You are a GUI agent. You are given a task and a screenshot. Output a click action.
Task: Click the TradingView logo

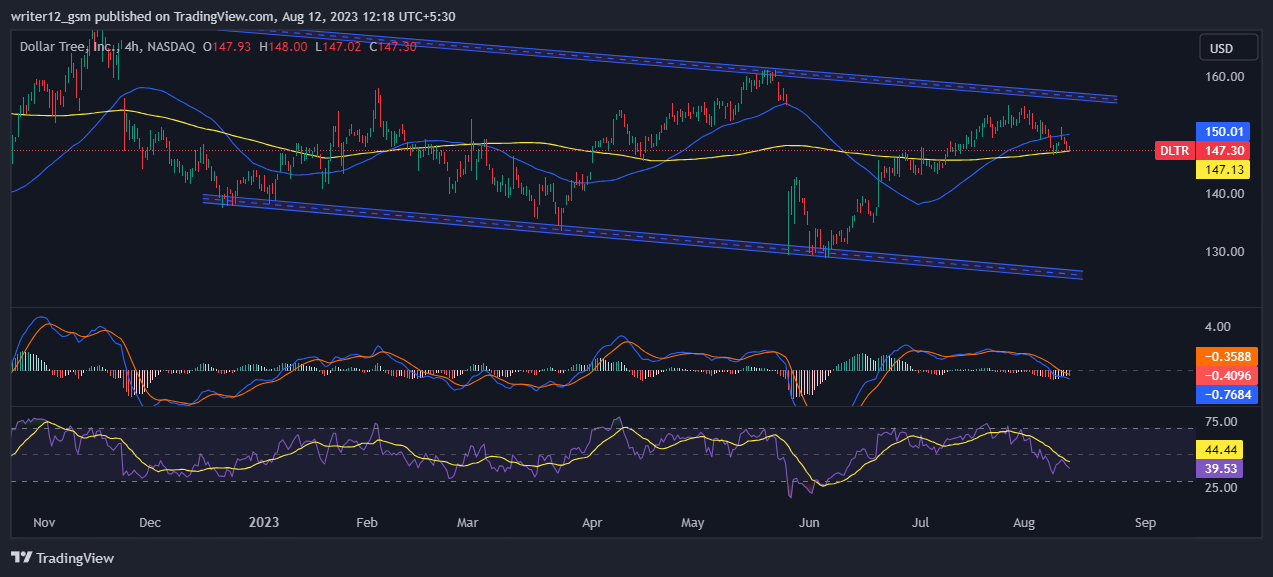pyautogui.click(x=62, y=558)
